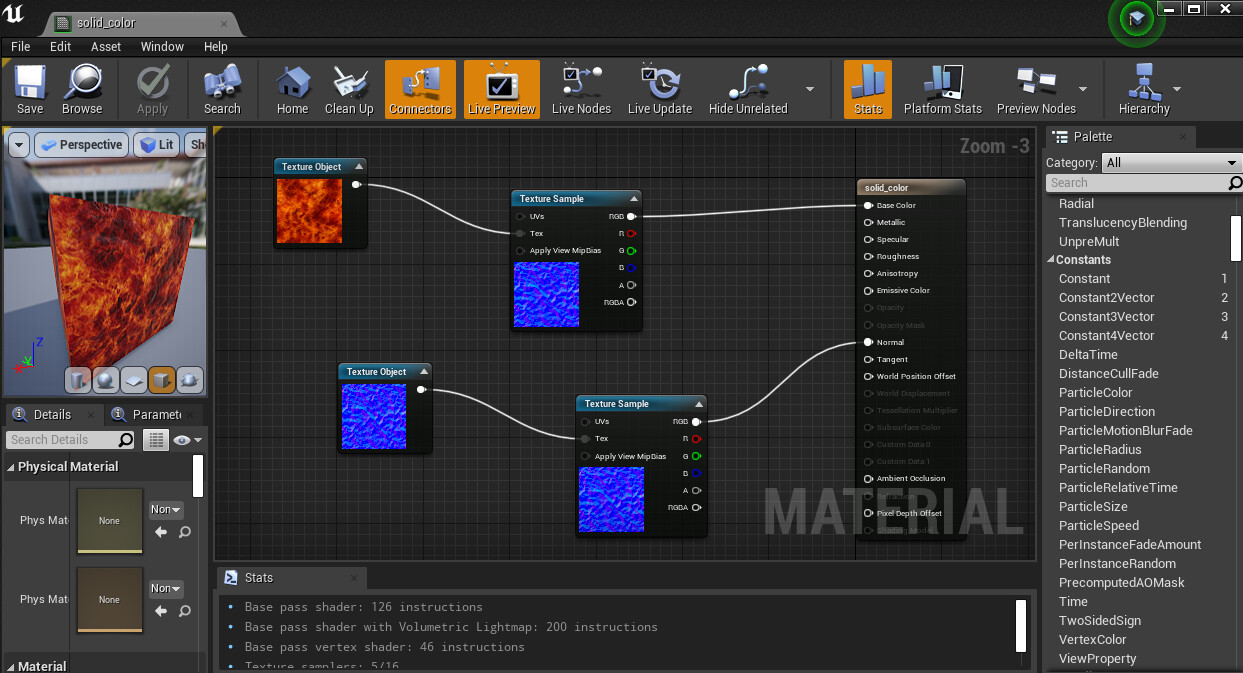Switch preview viewport mesh to cube shape
Screen dimensions: 1243x673
click(161, 380)
